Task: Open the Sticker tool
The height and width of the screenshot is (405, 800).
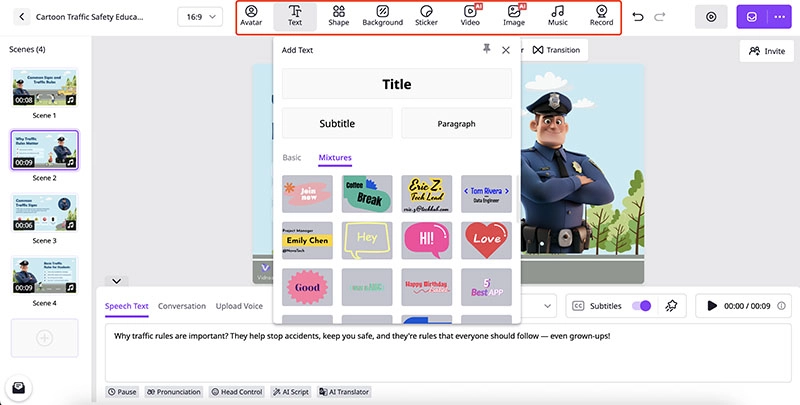Action: (x=426, y=16)
